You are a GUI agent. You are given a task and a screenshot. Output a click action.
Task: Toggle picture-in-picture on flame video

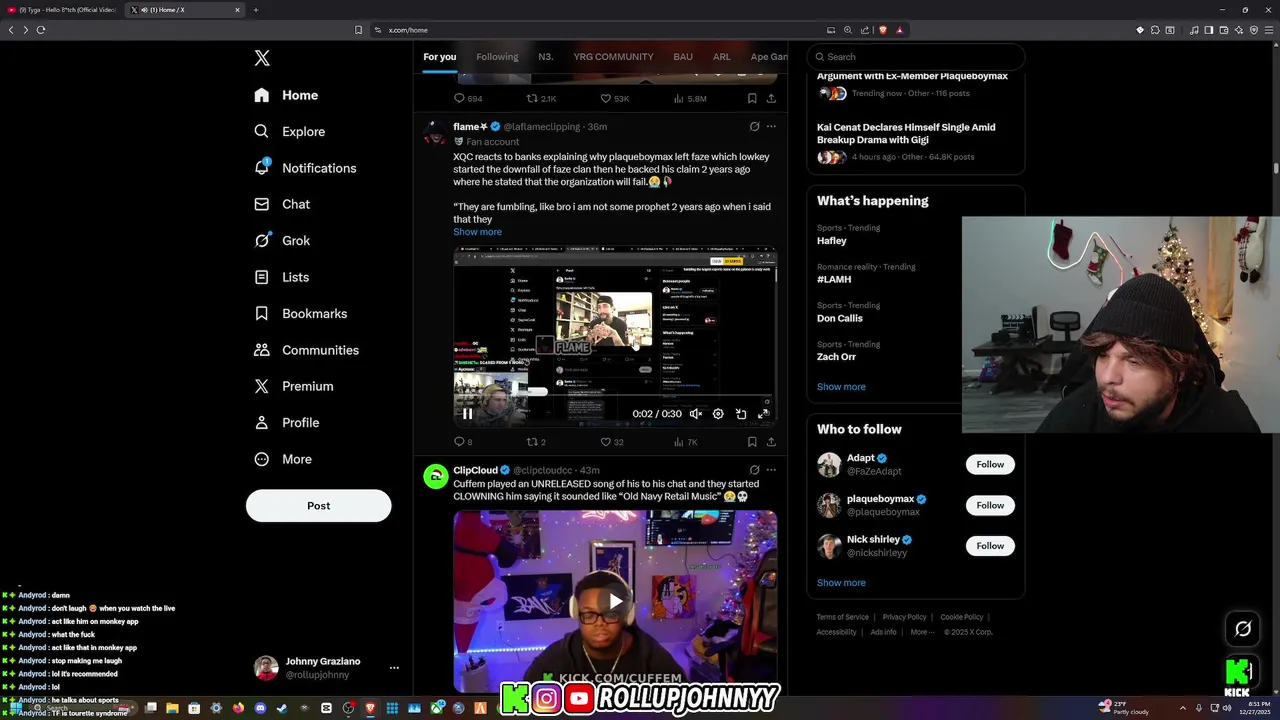coord(741,414)
